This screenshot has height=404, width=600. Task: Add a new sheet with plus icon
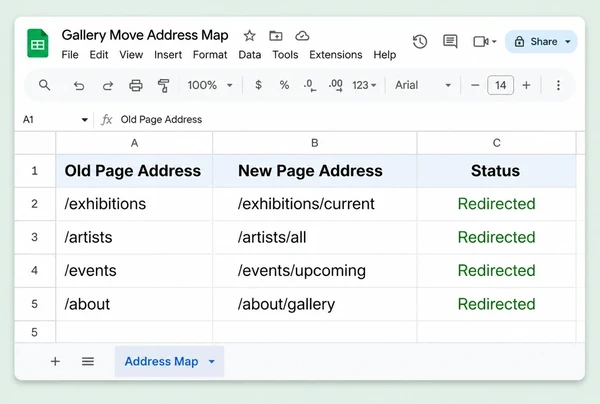tap(55, 361)
